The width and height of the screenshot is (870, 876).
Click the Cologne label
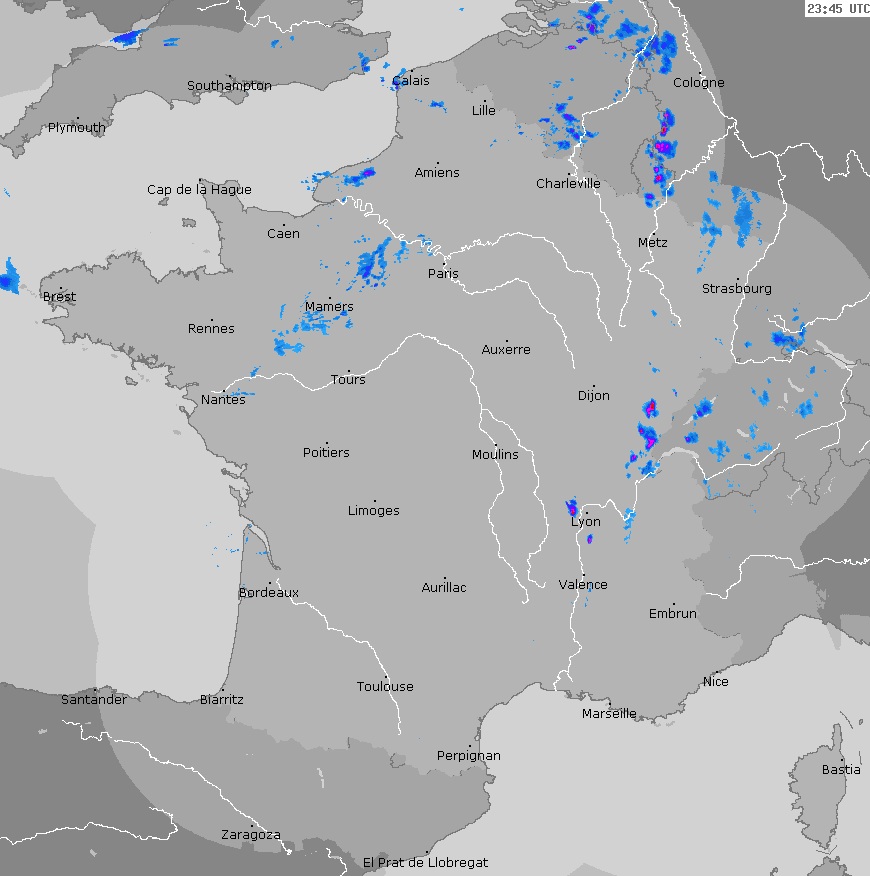(x=698, y=83)
